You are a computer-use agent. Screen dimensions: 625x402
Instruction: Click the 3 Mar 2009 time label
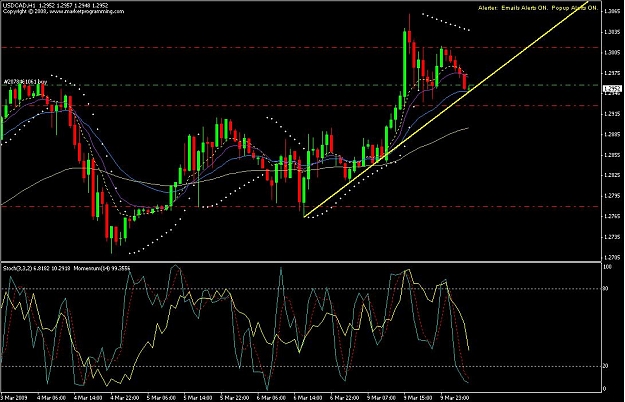click(x=14, y=398)
